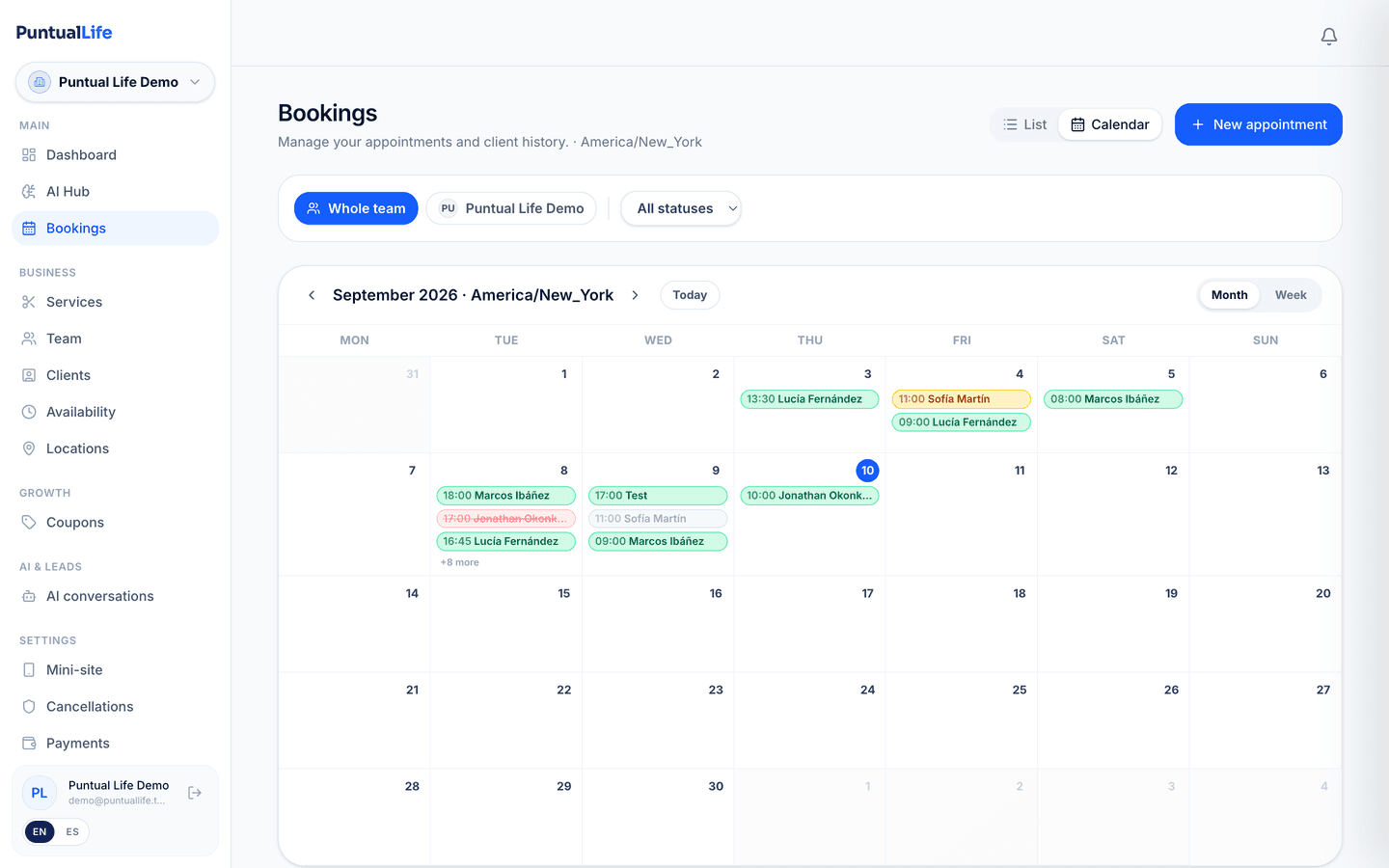Open All statuses dropdown
This screenshot has width=1389, height=868.
pos(681,208)
